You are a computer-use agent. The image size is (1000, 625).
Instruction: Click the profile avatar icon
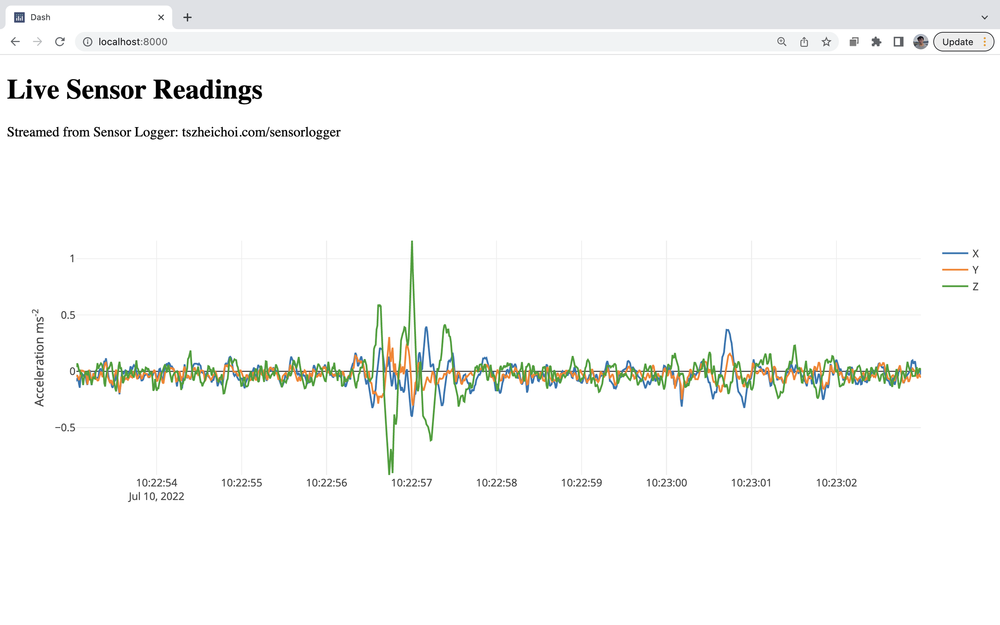[920, 42]
